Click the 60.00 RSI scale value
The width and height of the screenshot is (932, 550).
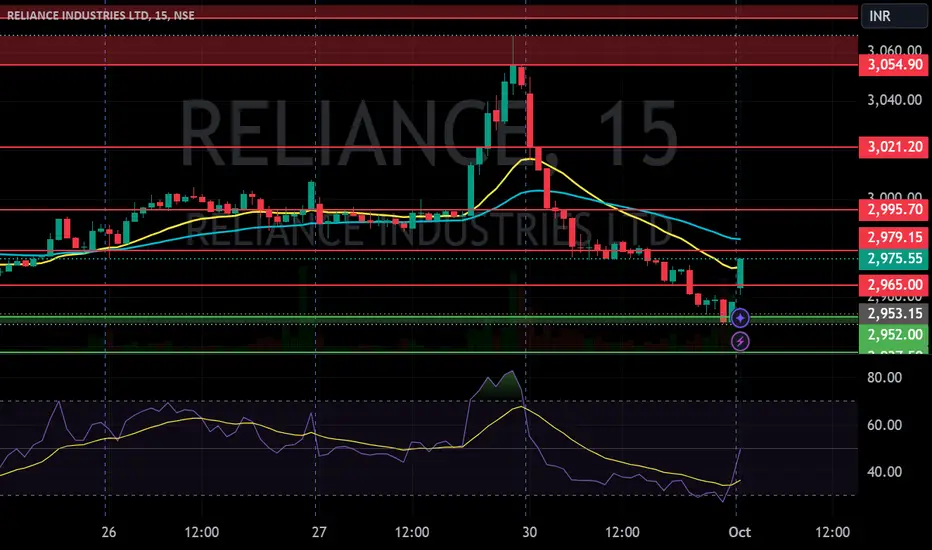pyautogui.click(x=884, y=425)
